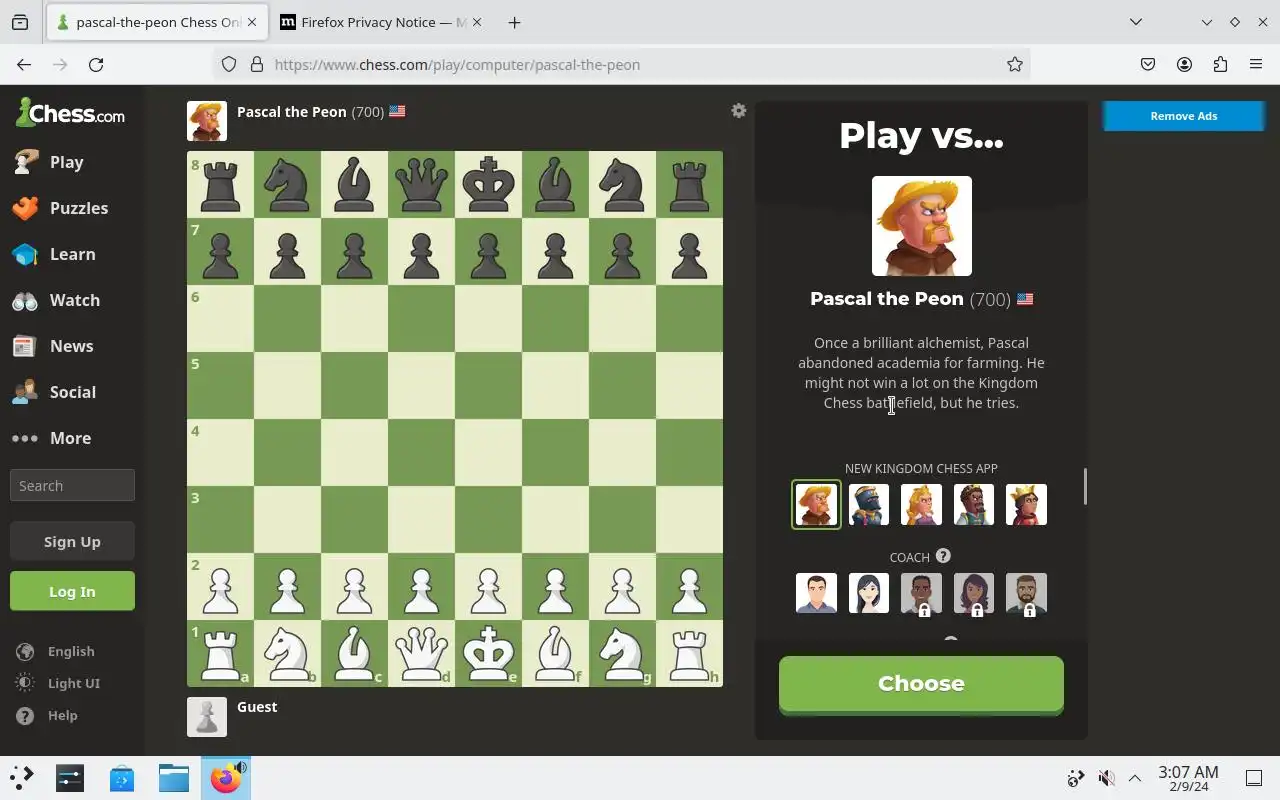Pick the fourth locked coach avatar
The height and width of the screenshot is (800, 1280).
coord(974,593)
